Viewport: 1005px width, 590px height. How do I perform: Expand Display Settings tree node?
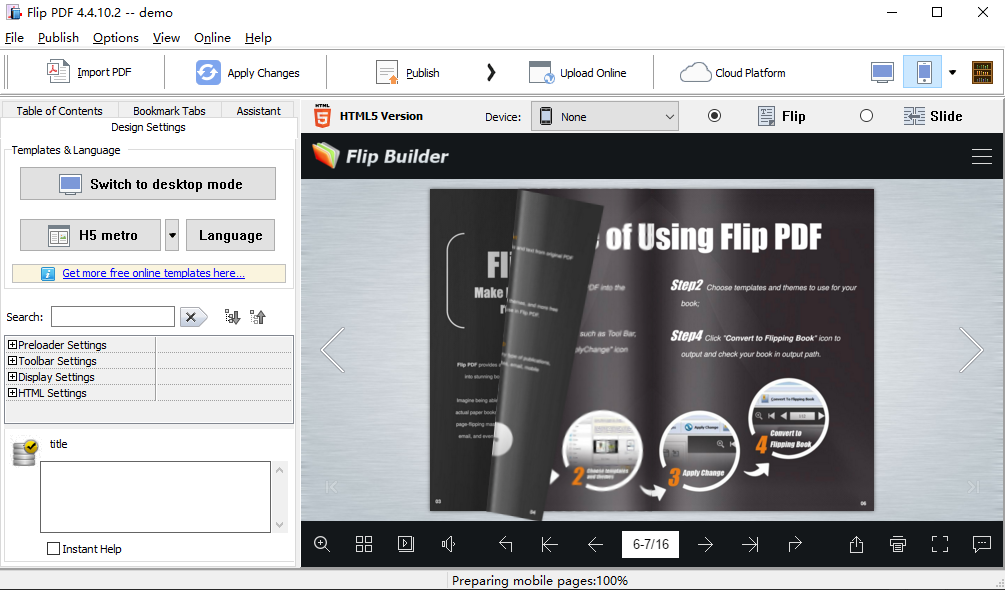point(12,377)
